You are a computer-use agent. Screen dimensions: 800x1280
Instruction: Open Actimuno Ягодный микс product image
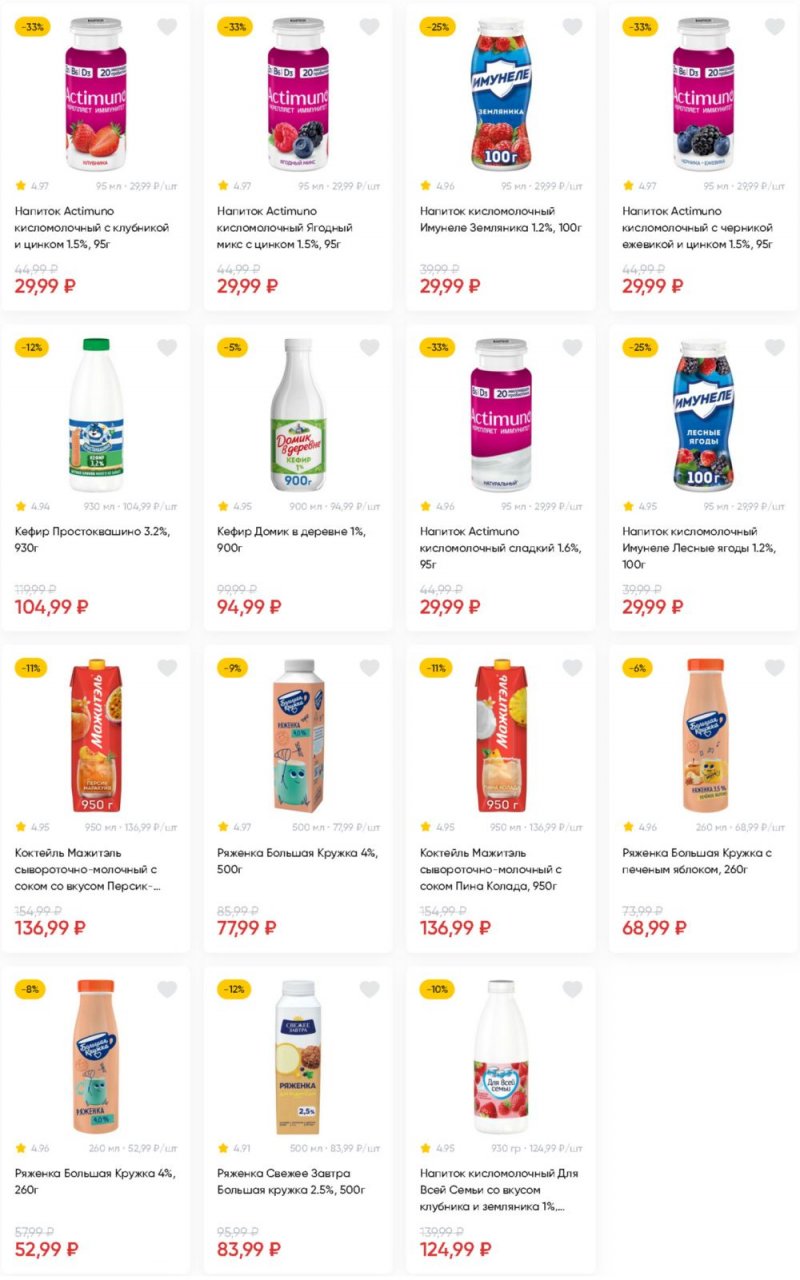tap(297, 93)
